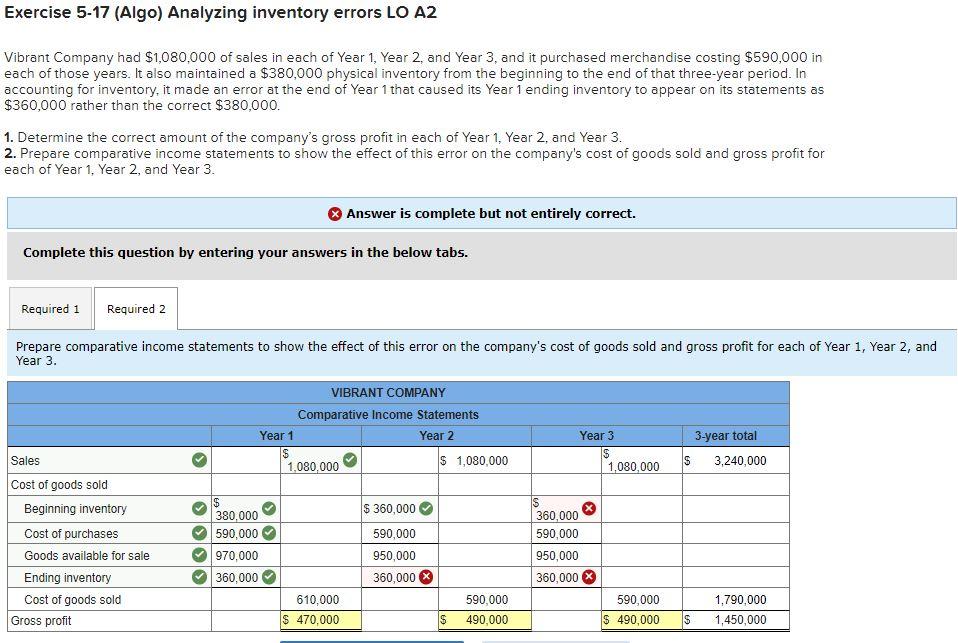Click the Year 3 sales value 1,080,000
This screenshot has height=643, width=958.
coord(634,466)
